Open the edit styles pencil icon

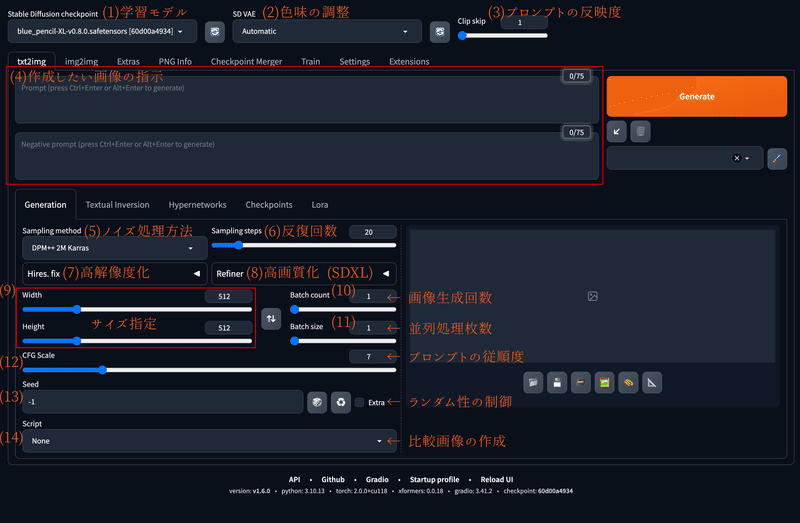tap(777, 158)
